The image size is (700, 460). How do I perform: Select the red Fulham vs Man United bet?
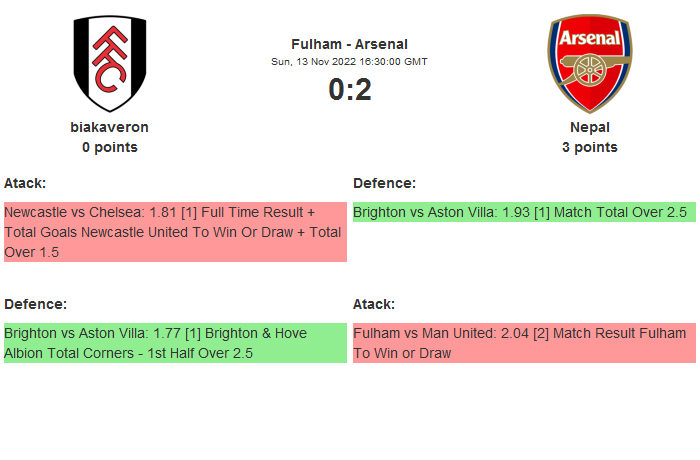523,343
